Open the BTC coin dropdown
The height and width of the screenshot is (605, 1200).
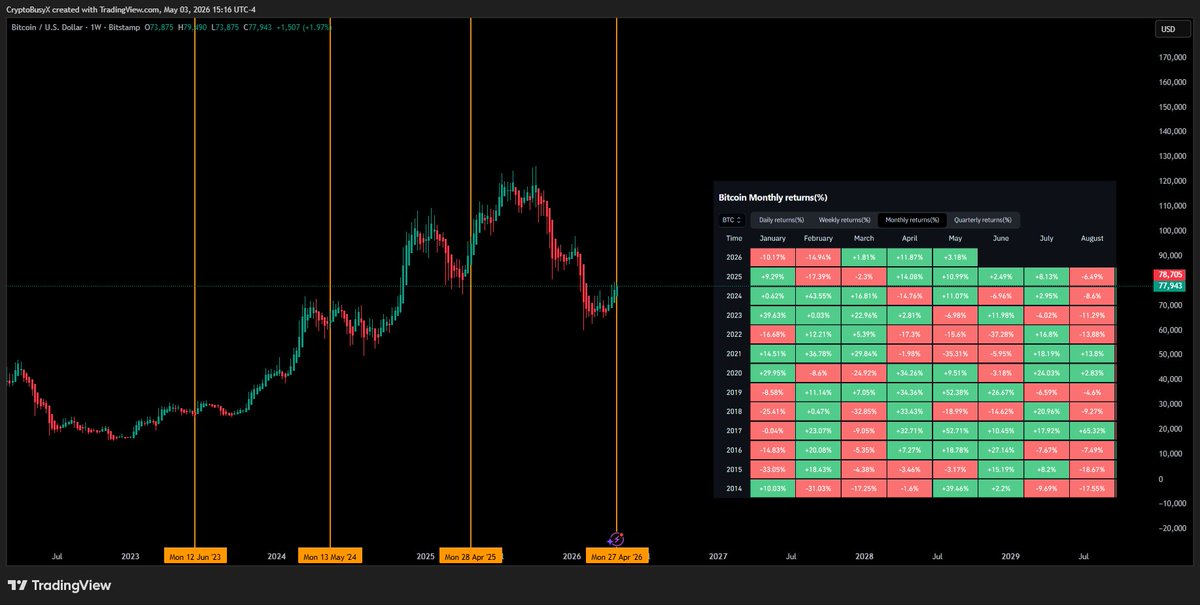point(732,220)
